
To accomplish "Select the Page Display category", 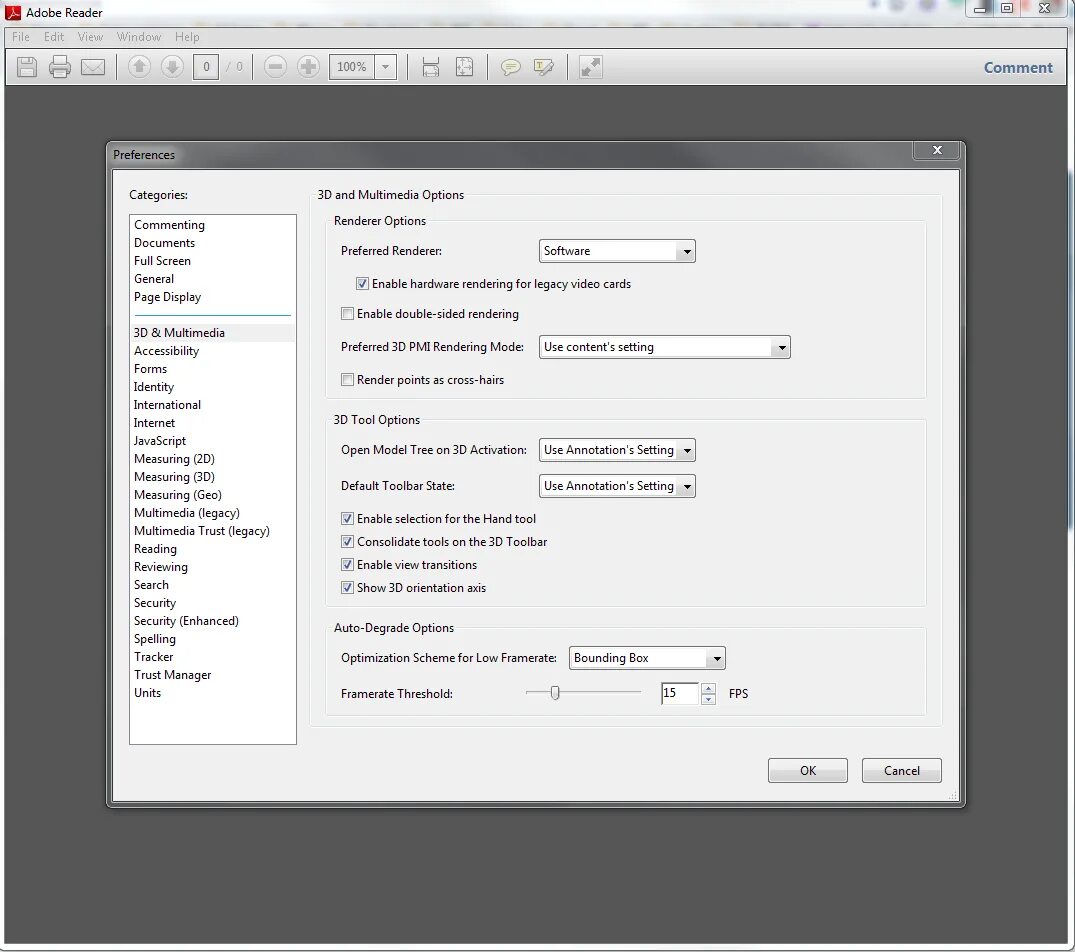I will [x=167, y=297].
